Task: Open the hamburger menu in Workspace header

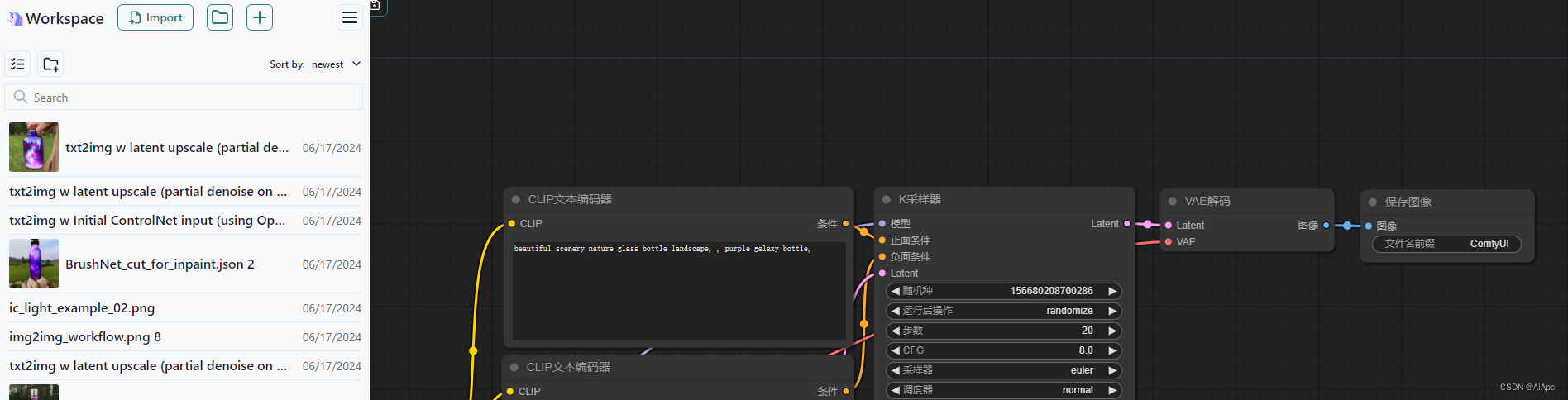Action: click(350, 17)
